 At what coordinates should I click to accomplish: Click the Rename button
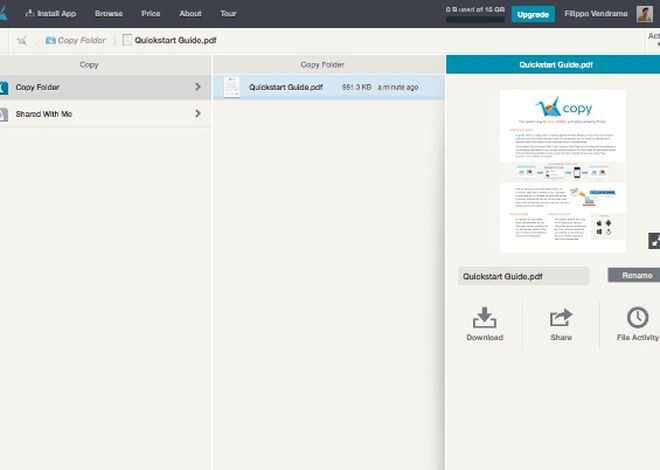pyautogui.click(x=634, y=275)
